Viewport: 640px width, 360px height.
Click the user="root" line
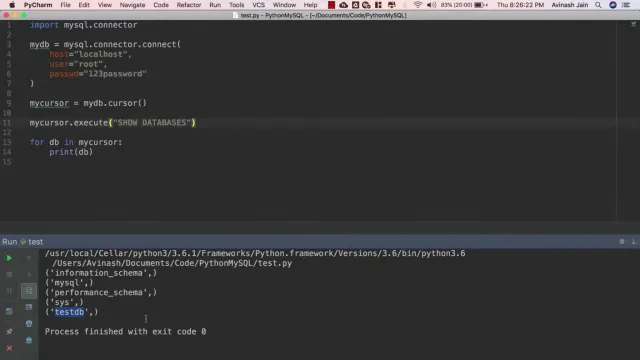click(78, 64)
